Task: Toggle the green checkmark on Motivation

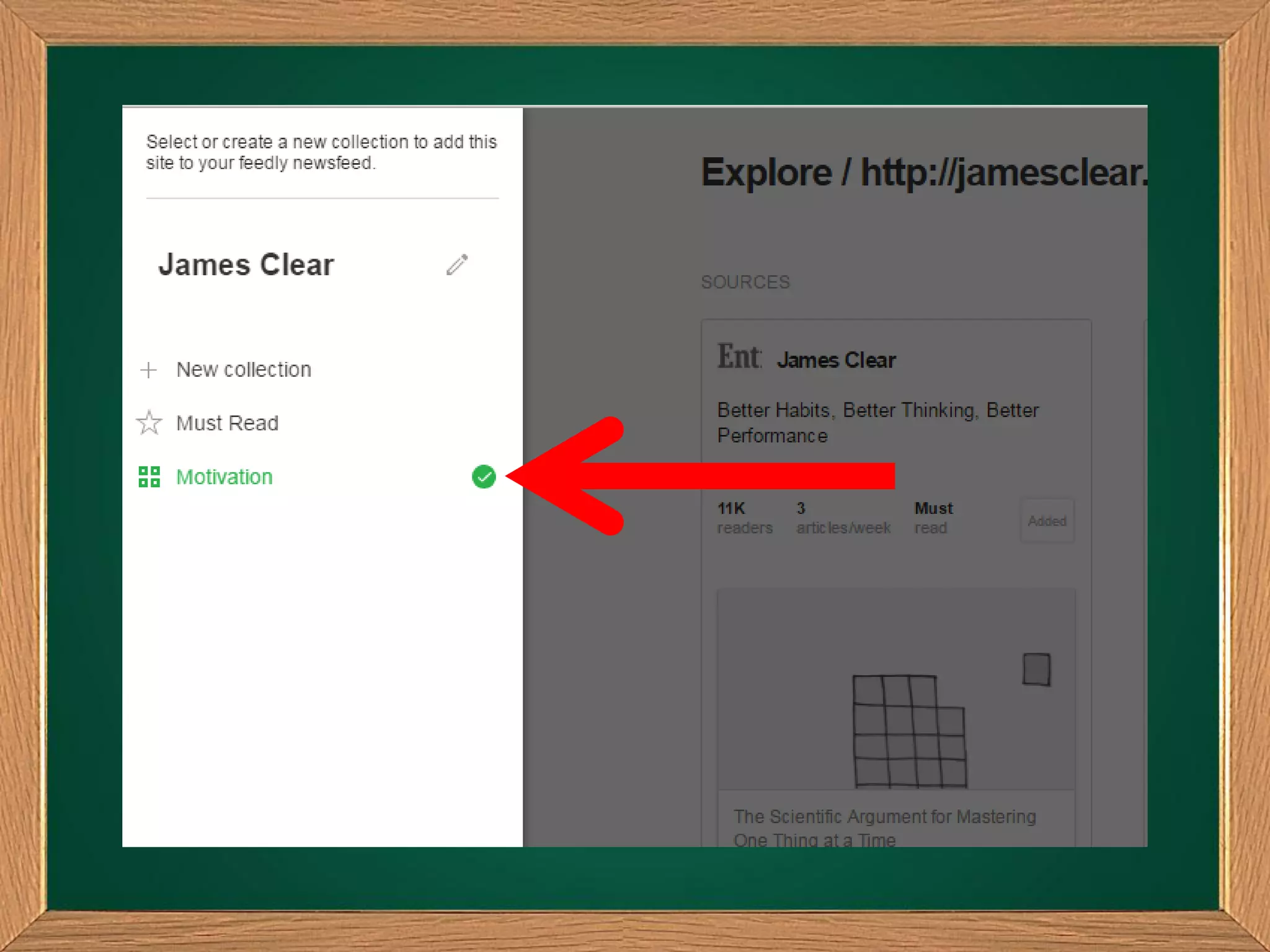Action: (484, 477)
